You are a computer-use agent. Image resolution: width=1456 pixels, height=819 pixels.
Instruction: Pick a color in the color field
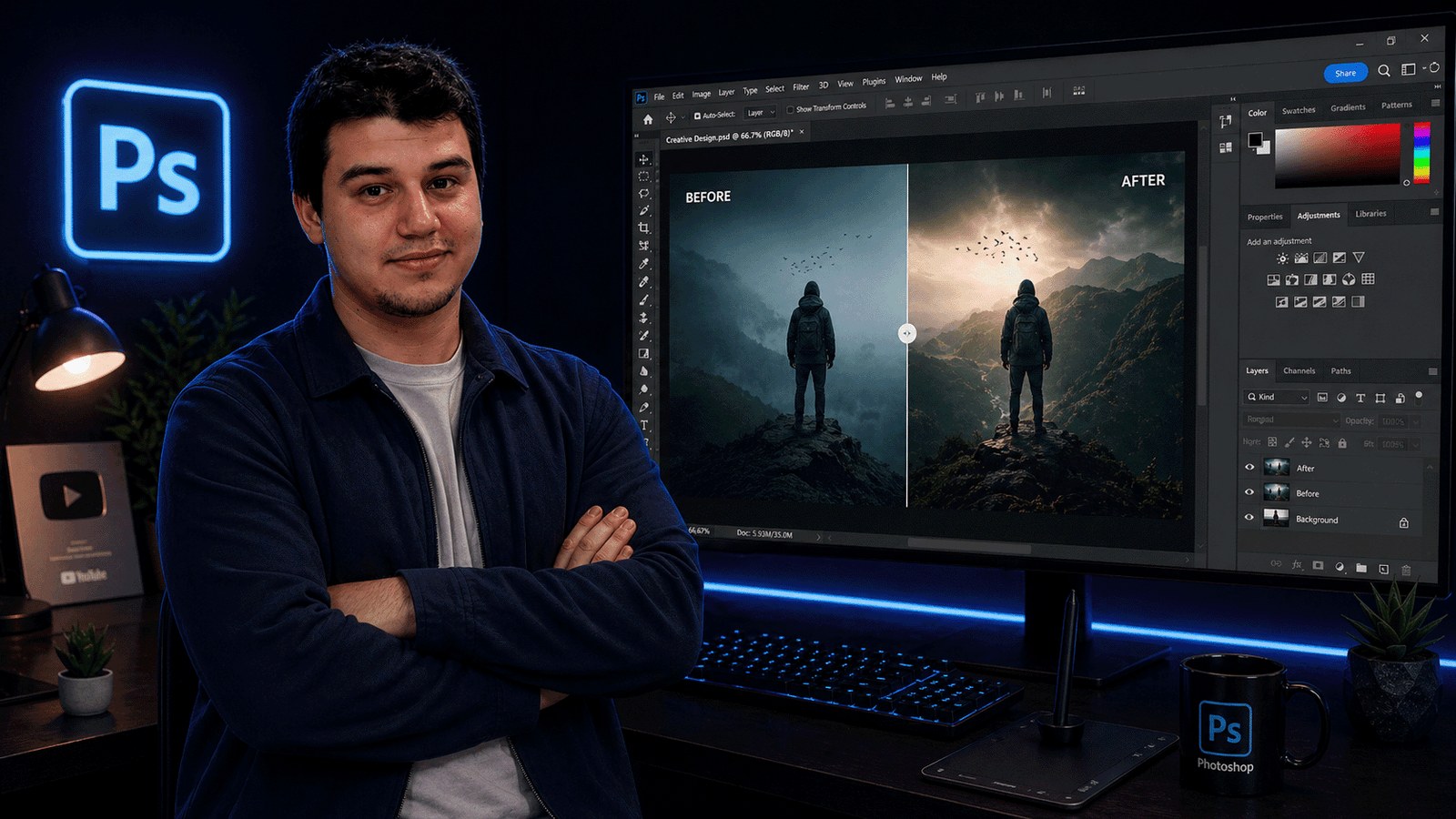click(1337, 157)
